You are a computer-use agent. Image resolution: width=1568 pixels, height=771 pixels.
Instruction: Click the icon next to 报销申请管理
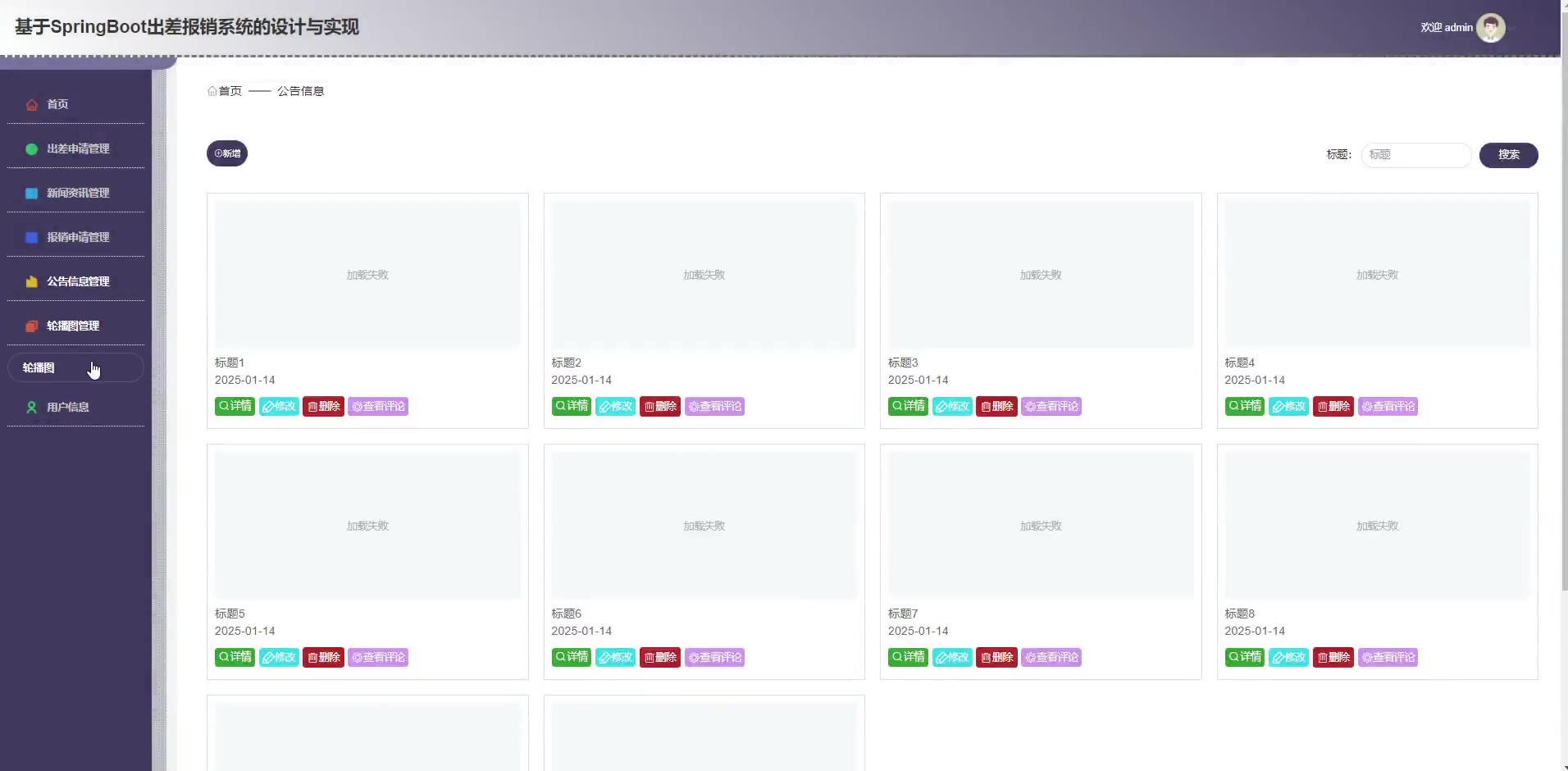[x=32, y=238]
